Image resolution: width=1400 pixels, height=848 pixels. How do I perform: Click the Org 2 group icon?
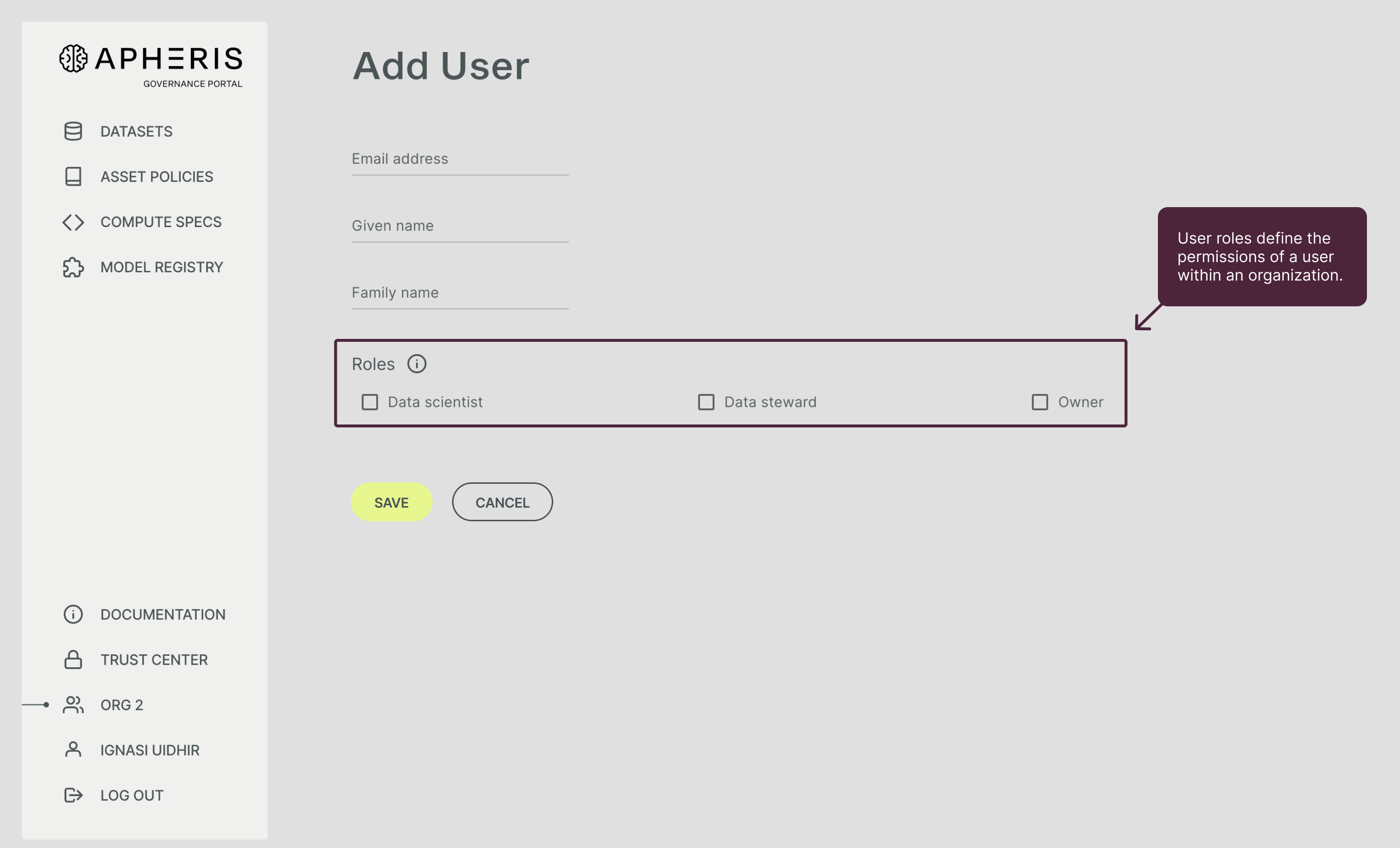point(73,704)
